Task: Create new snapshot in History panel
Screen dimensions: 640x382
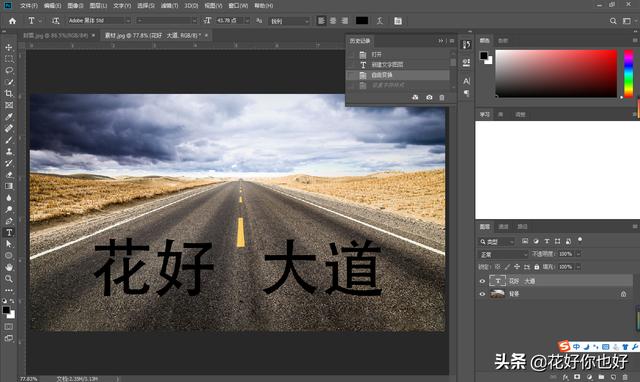Action: [429, 98]
